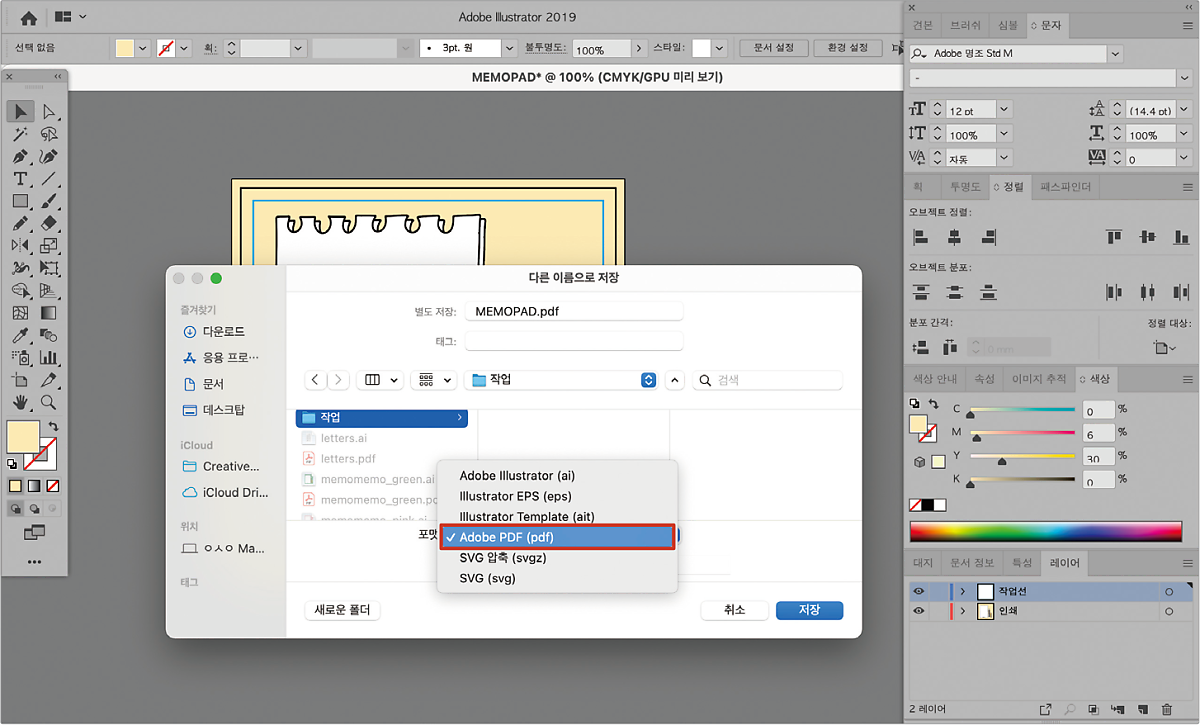Open font family dropdown for Adobe 명조
Image resolution: width=1200 pixels, height=725 pixels.
1115,53
